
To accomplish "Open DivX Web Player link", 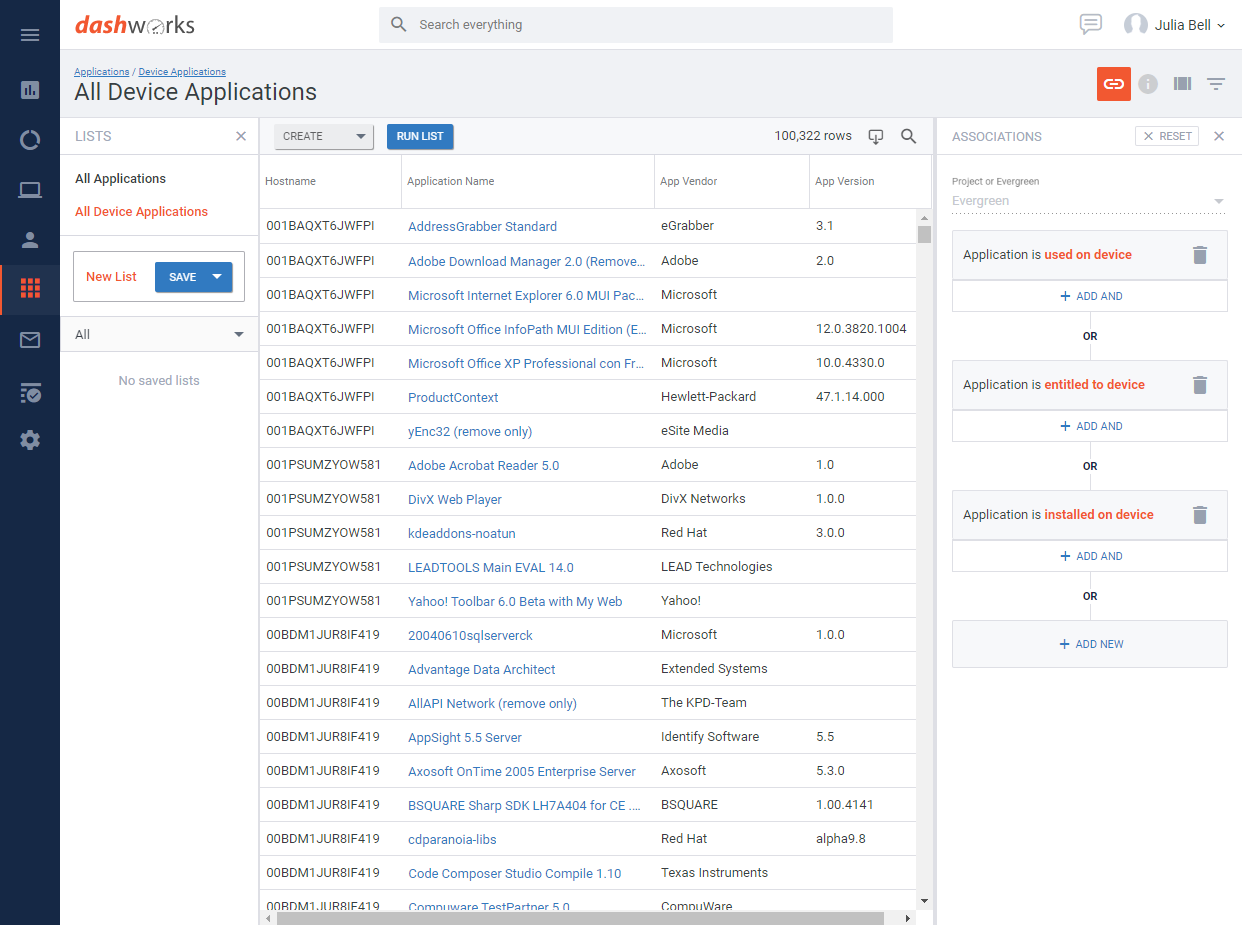I will coord(455,500).
